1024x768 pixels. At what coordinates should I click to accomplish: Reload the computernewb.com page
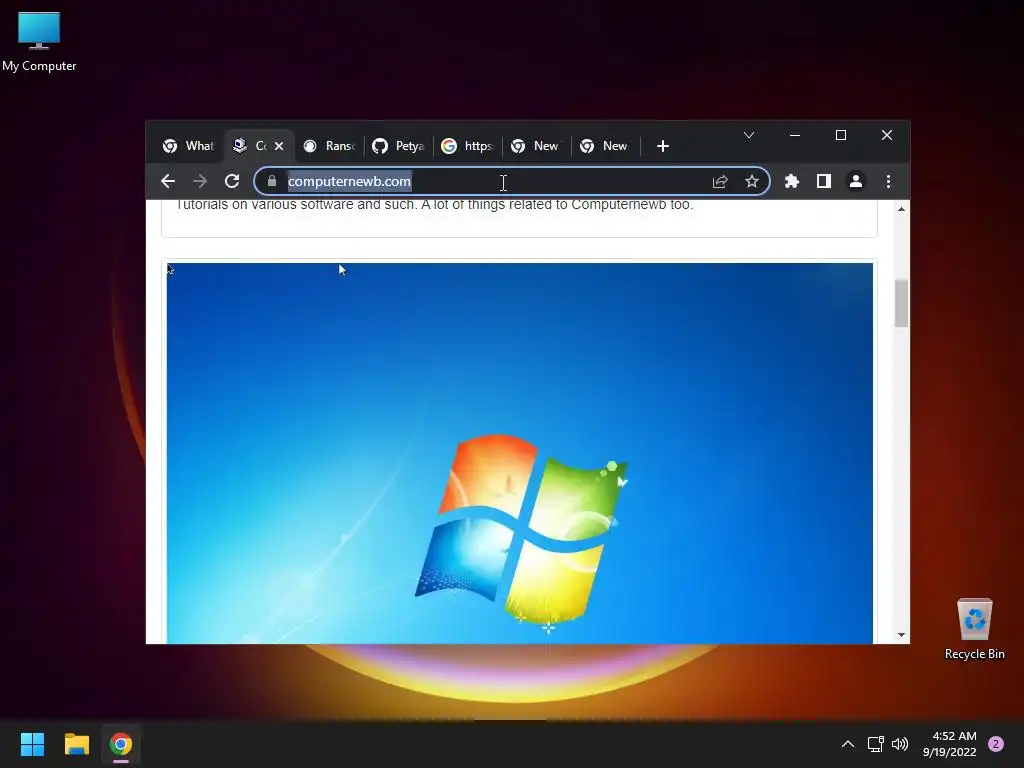tap(232, 181)
